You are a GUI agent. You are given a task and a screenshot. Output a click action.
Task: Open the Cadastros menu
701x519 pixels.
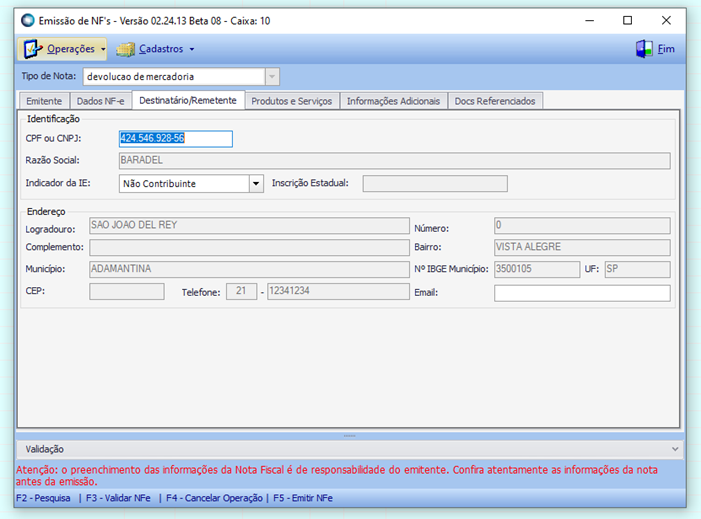coord(156,49)
